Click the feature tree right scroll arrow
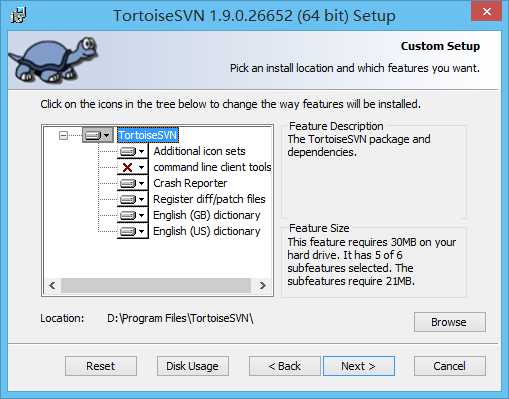 click(x=263, y=286)
